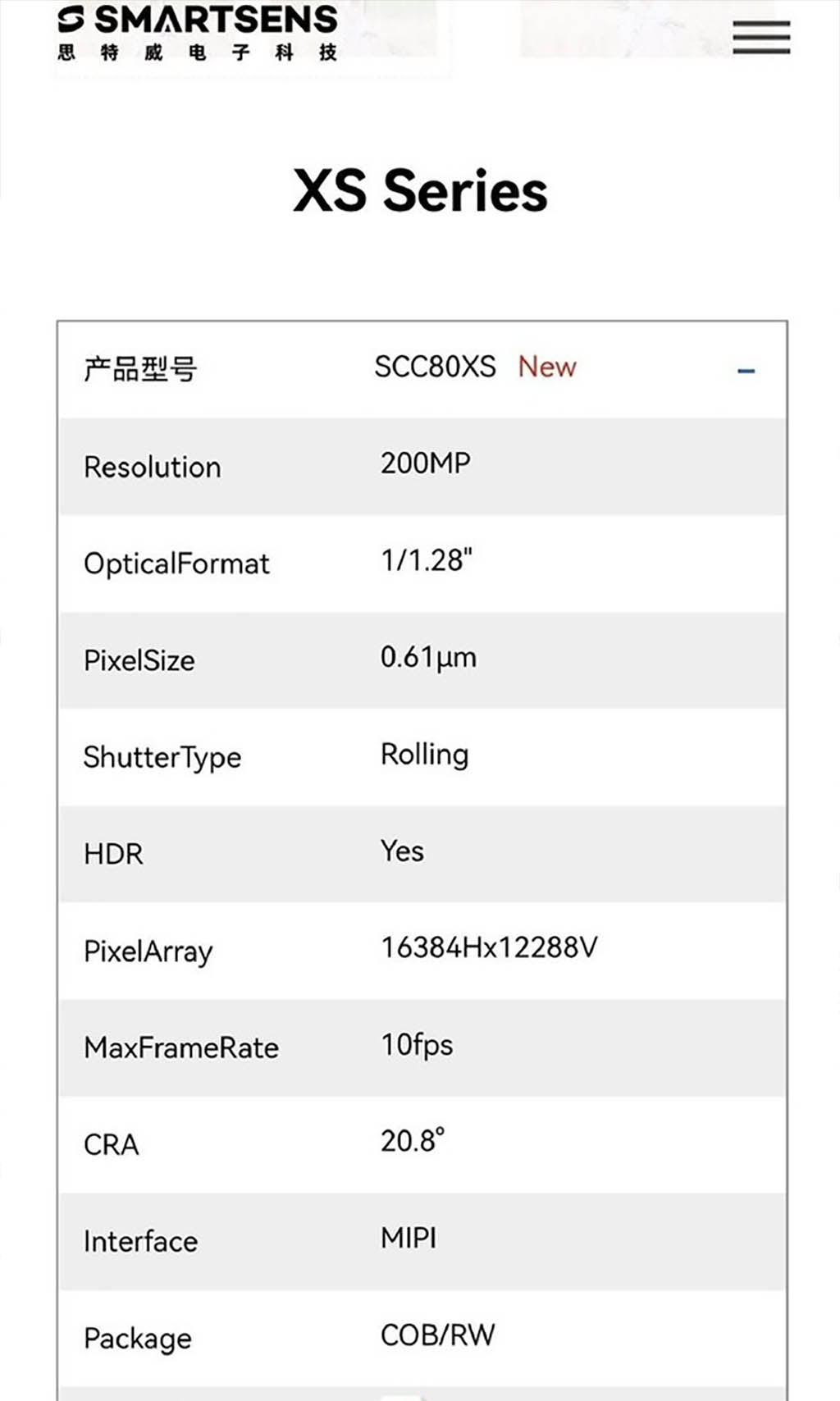Click the OpticalFormat label

(x=176, y=564)
